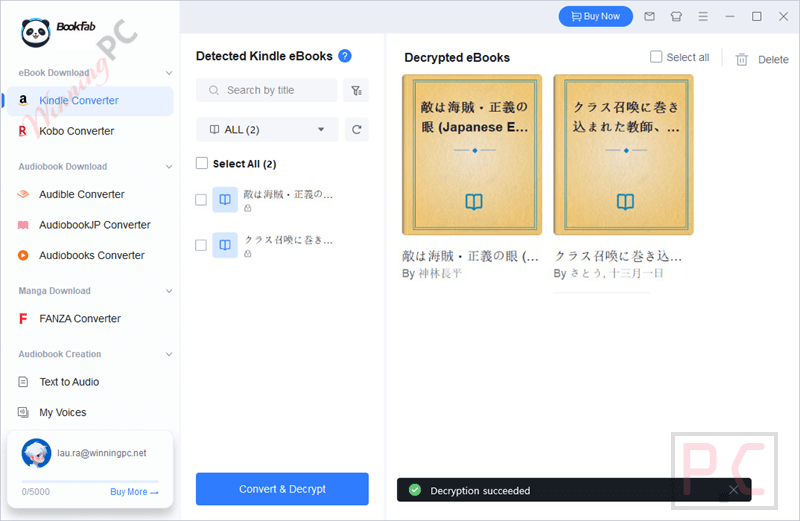This screenshot has height=521, width=800.
Task: Click the refresh icon beside ALL dropdown
Action: (356, 130)
